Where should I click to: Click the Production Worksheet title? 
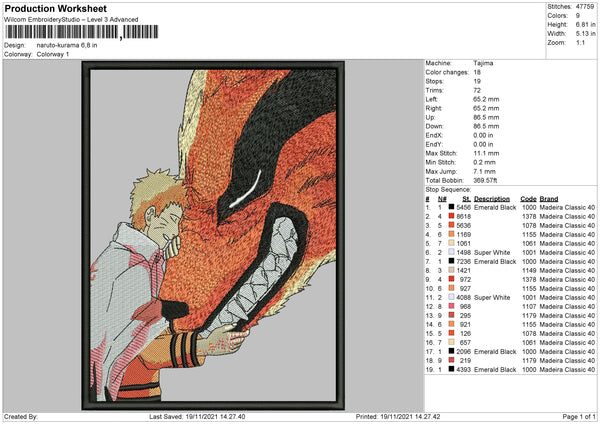[x=55, y=8]
